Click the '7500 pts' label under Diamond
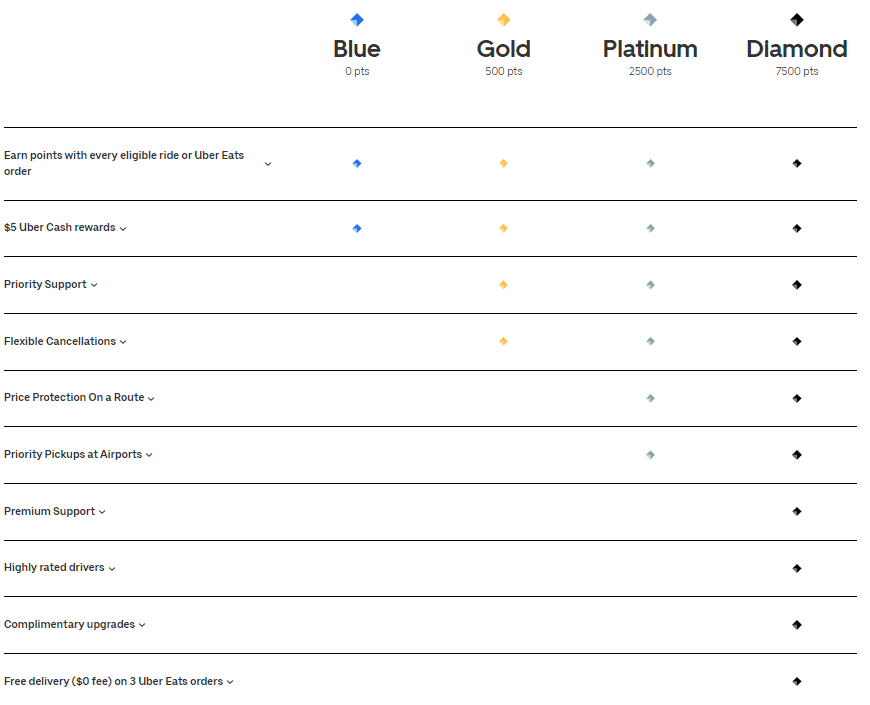 [797, 72]
